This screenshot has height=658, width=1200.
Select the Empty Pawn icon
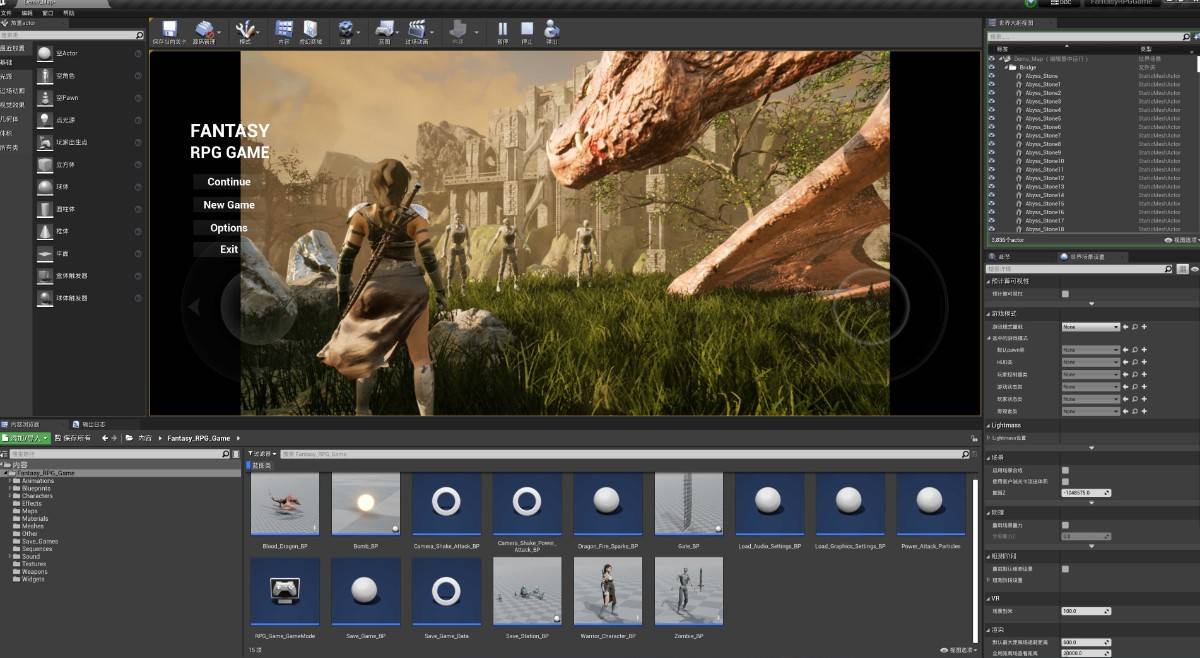pos(45,98)
